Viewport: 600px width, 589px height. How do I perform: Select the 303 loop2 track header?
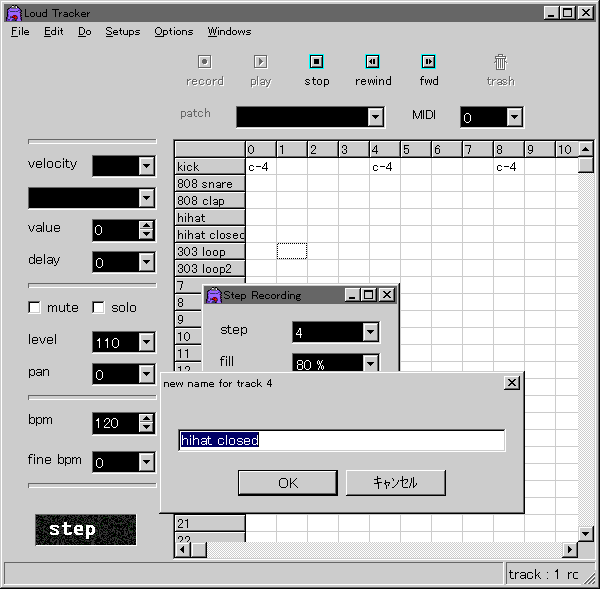point(210,269)
